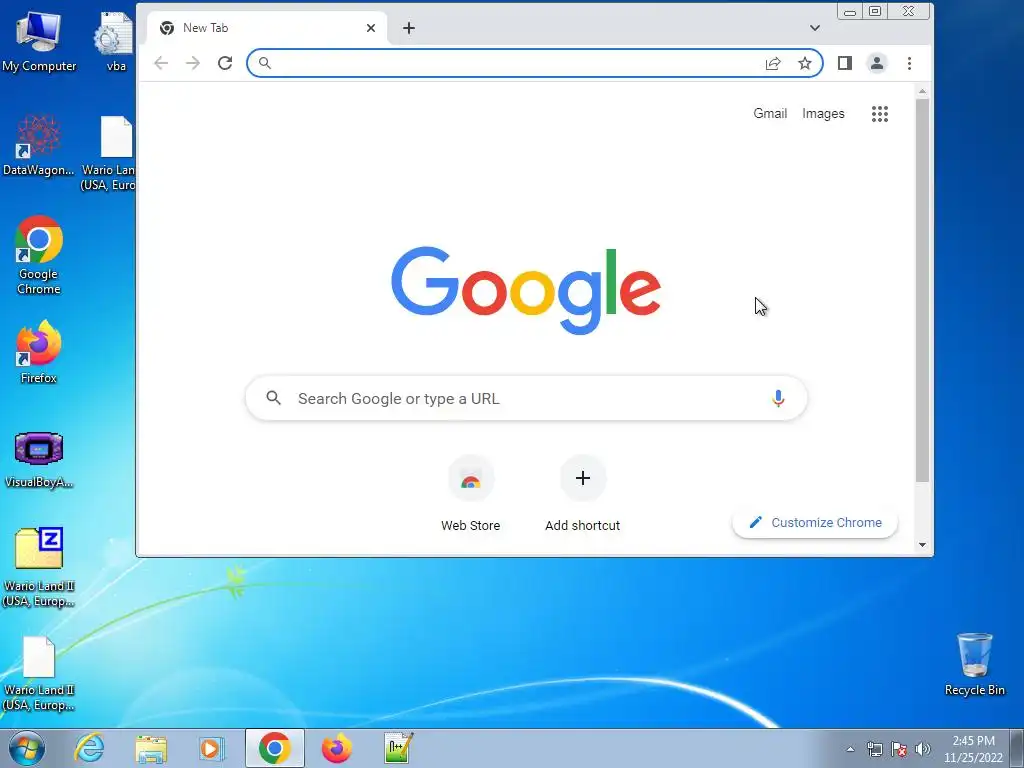Click the taskbar clock showing 2:45 PM
This screenshot has width=1024, height=768.
coord(973,749)
